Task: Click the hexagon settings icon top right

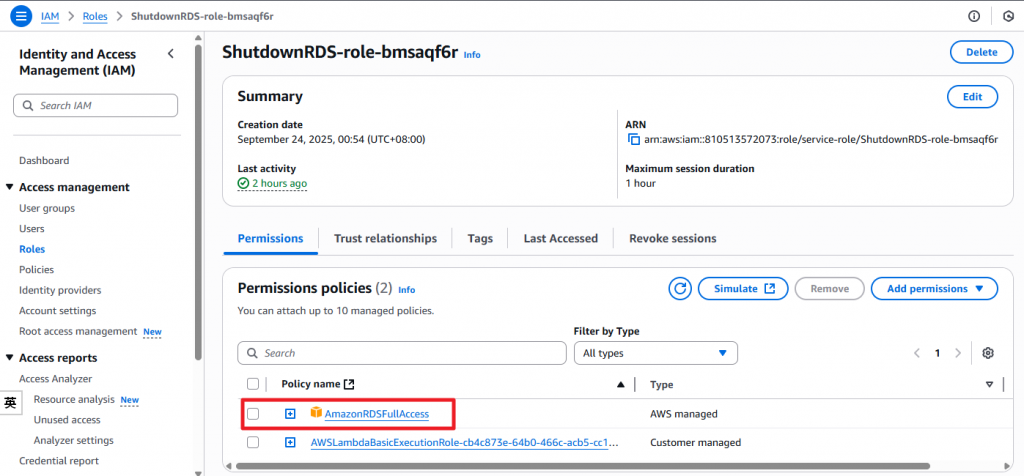Action: click(x=1006, y=16)
